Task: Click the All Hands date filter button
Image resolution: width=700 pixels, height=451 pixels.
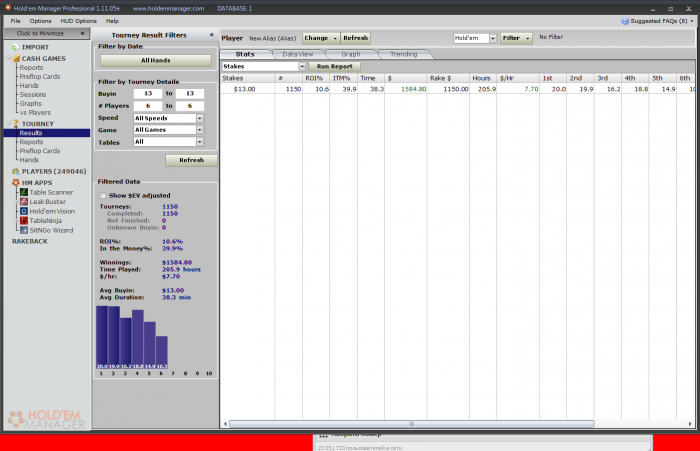Action: point(156,60)
